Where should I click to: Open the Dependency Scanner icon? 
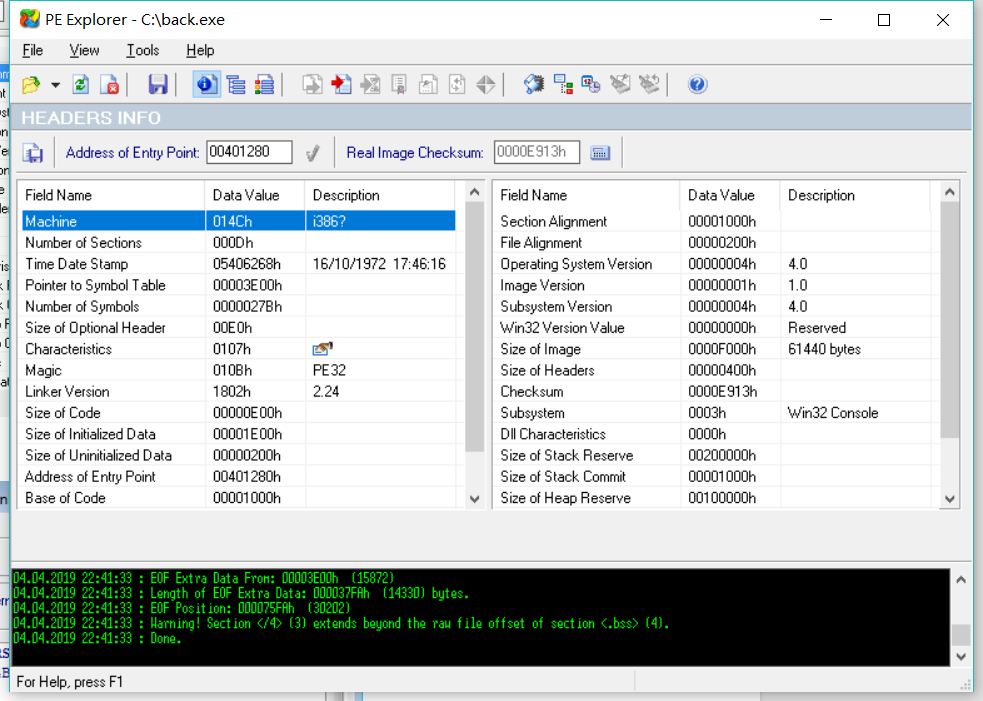563,85
